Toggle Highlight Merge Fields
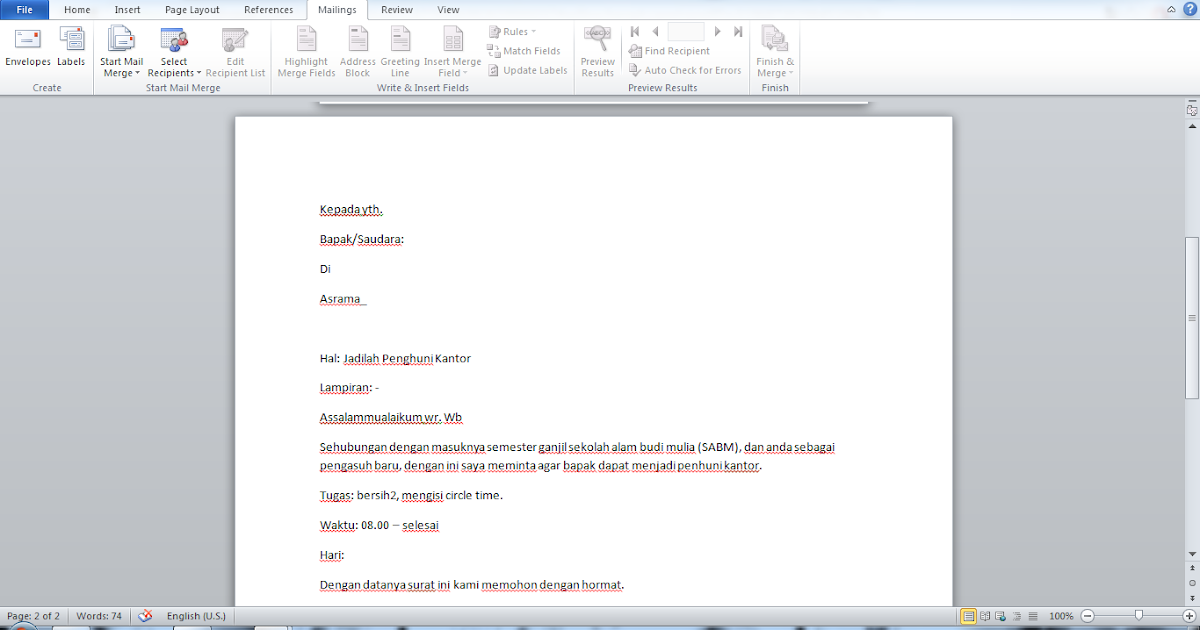1200x630 pixels. tap(305, 52)
